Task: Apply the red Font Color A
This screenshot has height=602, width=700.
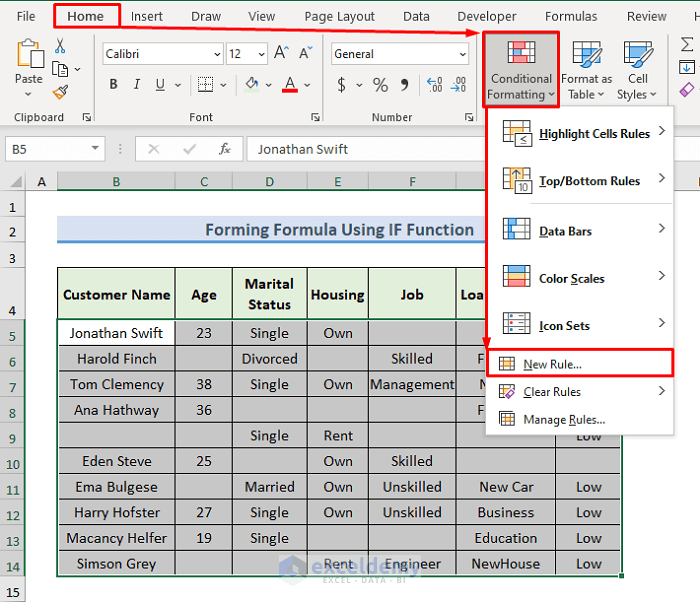Action: pos(290,84)
